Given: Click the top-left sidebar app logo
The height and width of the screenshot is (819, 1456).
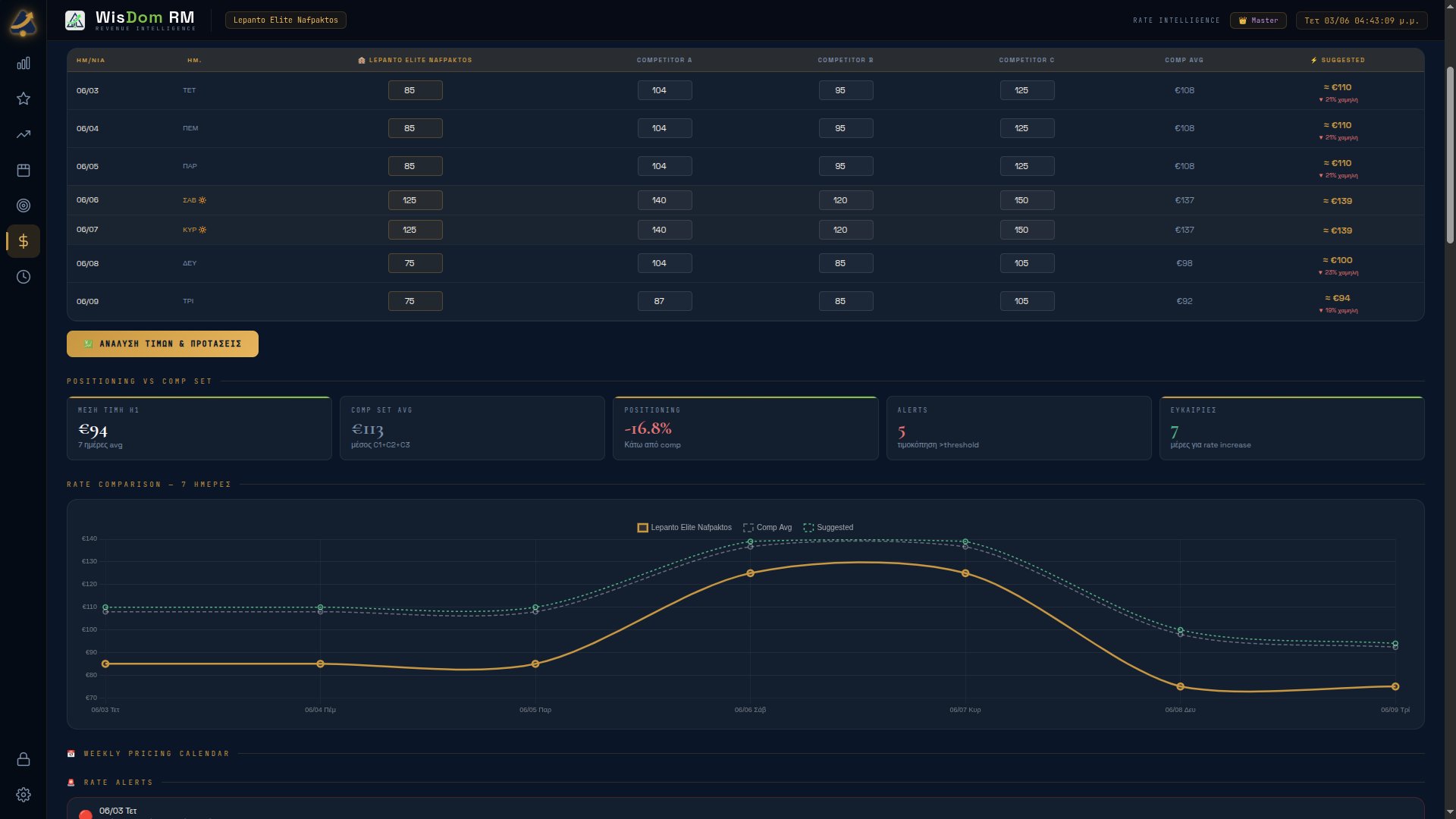Looking at the screenshot, I should click(x=24, y=22).
